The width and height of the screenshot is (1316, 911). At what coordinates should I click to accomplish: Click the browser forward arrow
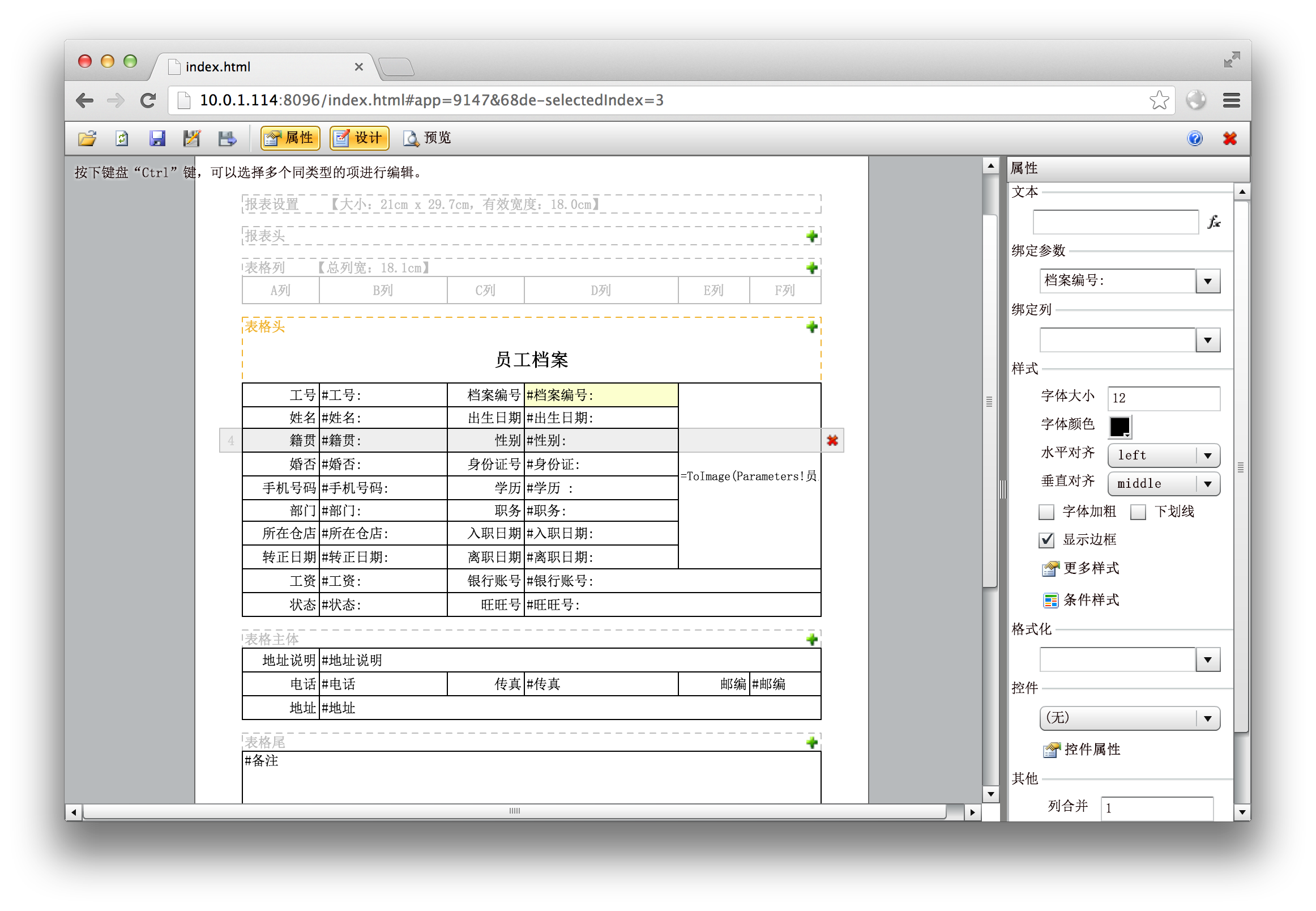tap(116, 100)
